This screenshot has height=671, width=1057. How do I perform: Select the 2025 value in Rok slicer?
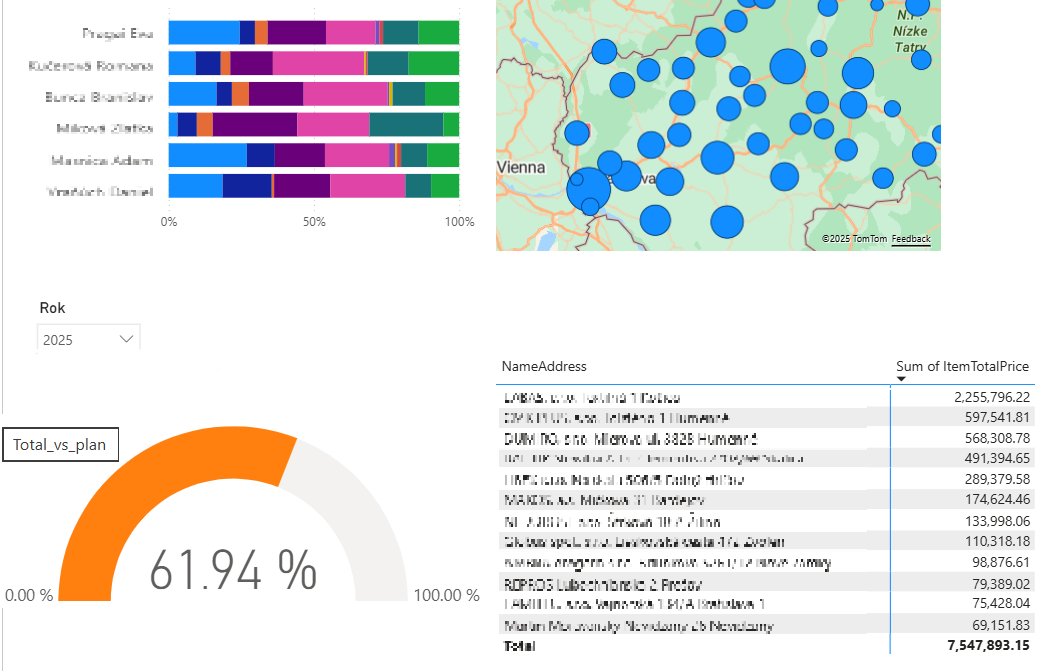pos(58,340)
